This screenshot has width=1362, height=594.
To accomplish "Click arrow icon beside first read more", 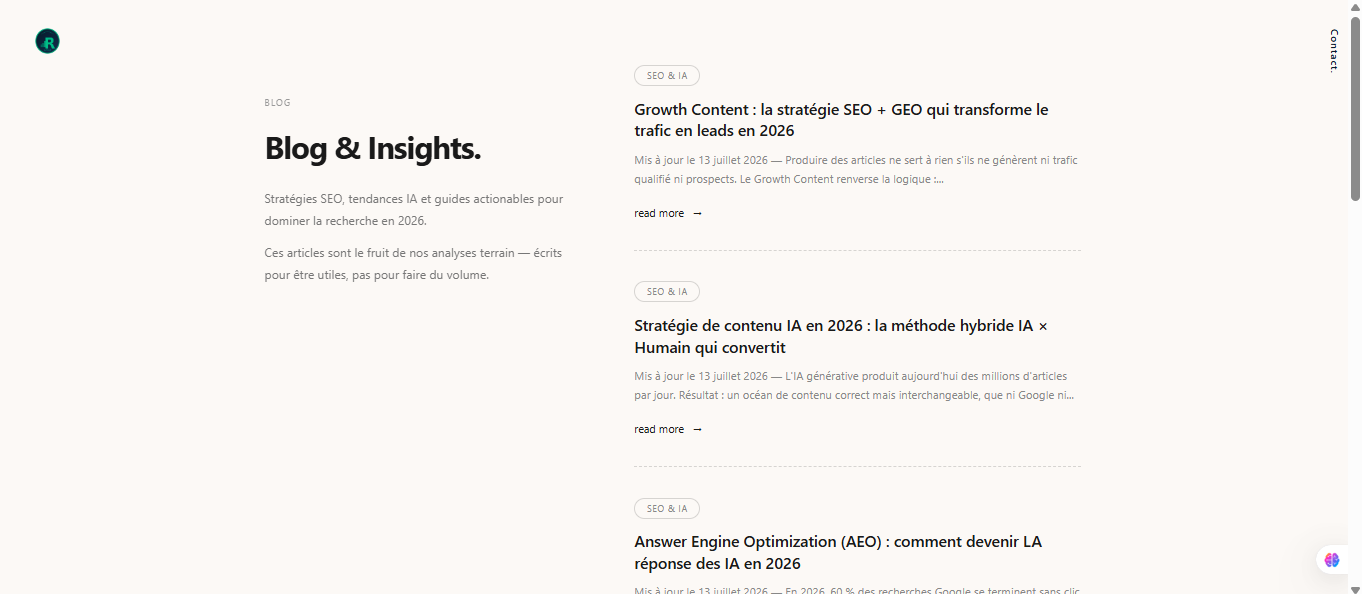I will click(698, 213).
